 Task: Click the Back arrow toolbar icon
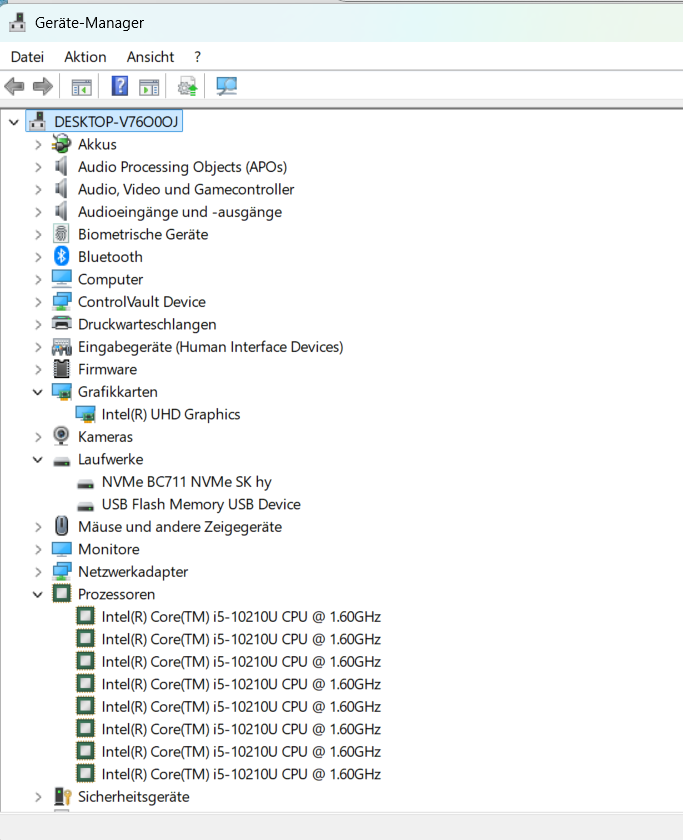tap(14, 86)
